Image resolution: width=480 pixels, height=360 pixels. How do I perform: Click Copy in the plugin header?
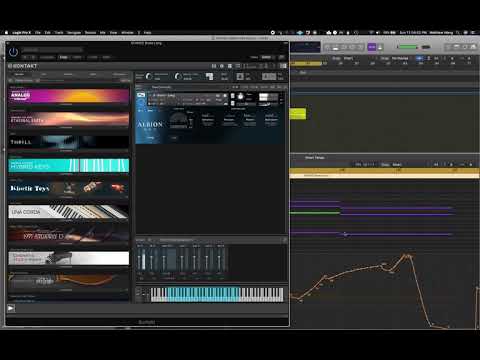pyautogui.click(x=63, y=57)
